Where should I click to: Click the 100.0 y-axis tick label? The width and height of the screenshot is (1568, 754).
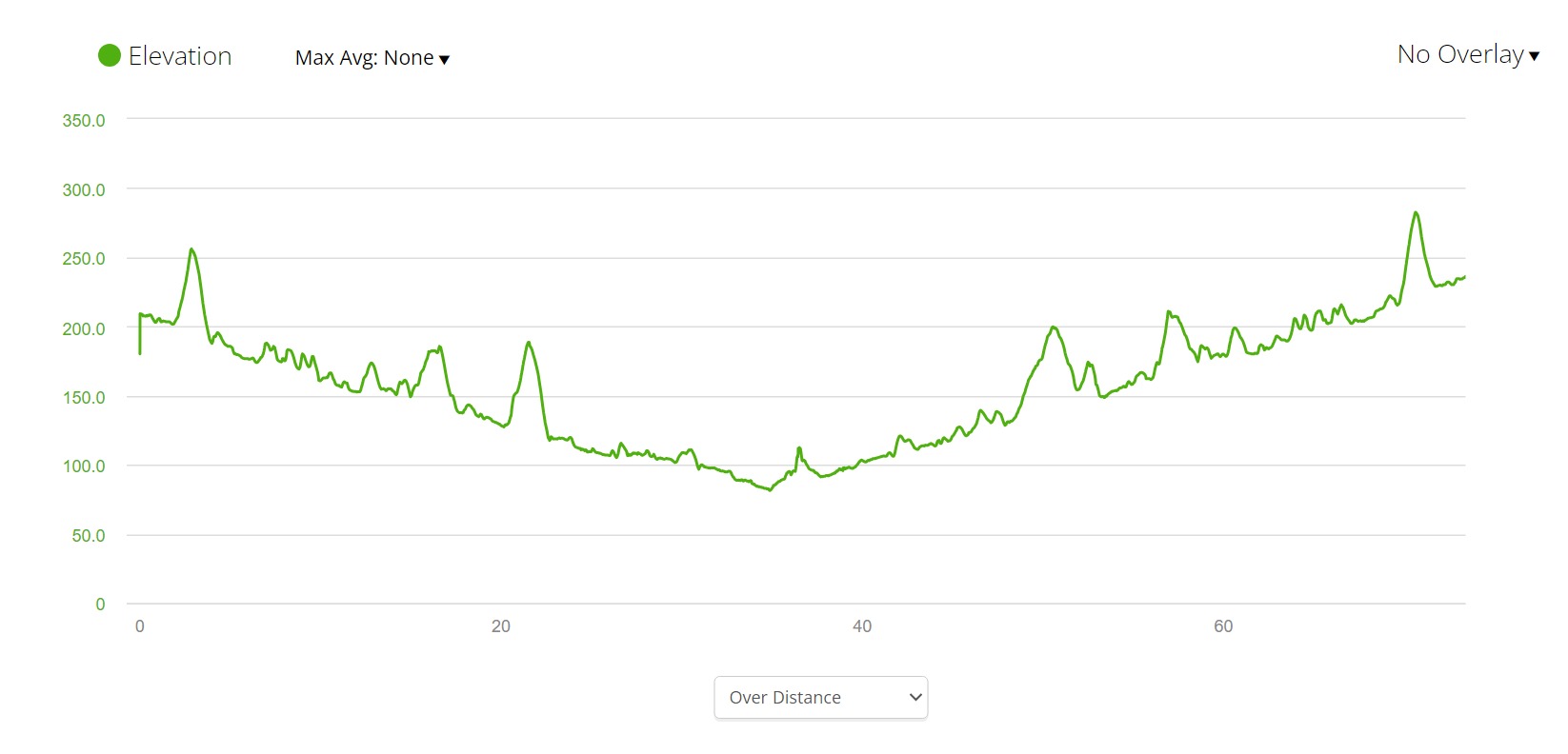tap(84, 466)
